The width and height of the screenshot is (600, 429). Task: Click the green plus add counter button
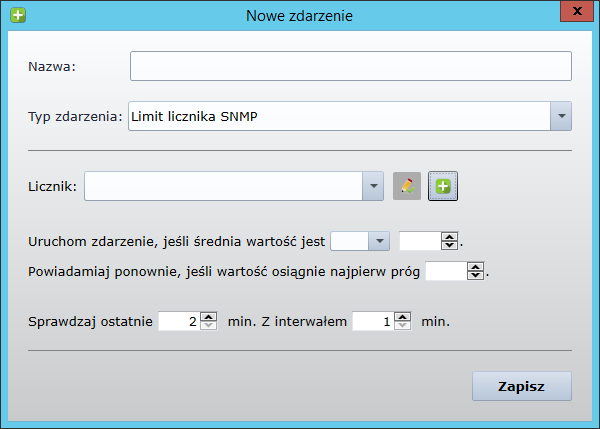coord(443,186)
